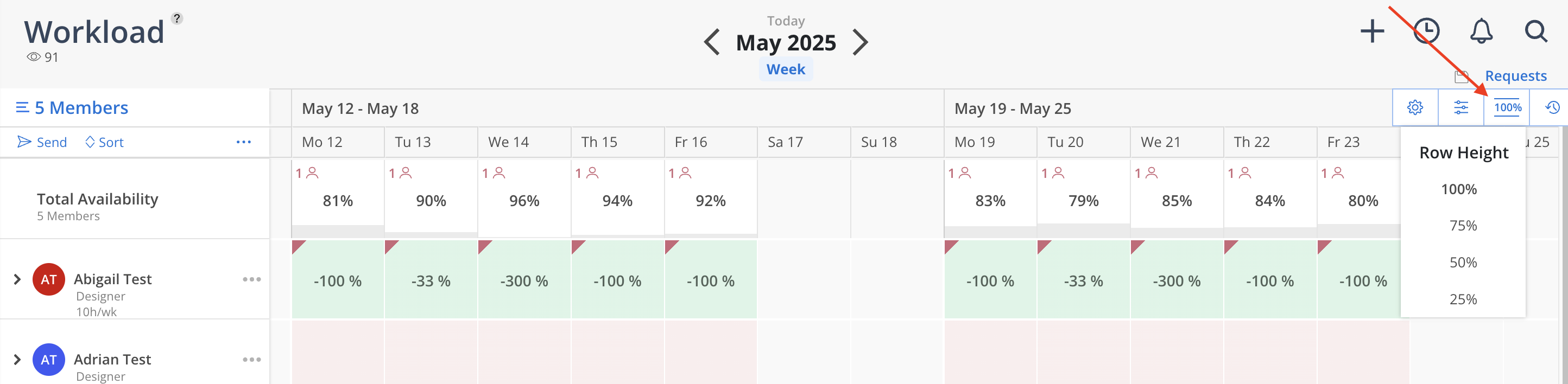Image resolution: width=1568 pixels, height=384 pixels.
Task: Expand Abigail Test row
Action: (x=17, y=279)
